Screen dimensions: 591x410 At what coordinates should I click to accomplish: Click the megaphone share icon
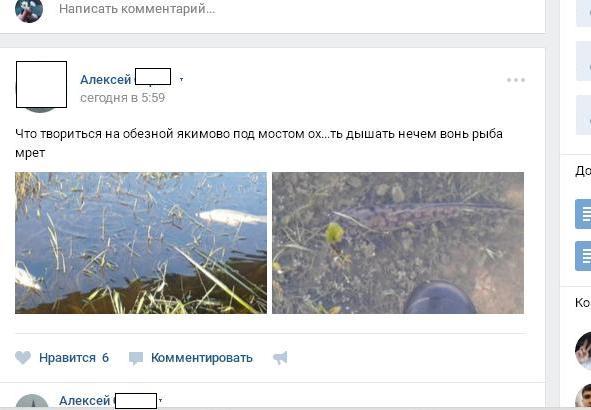point(280,358)
